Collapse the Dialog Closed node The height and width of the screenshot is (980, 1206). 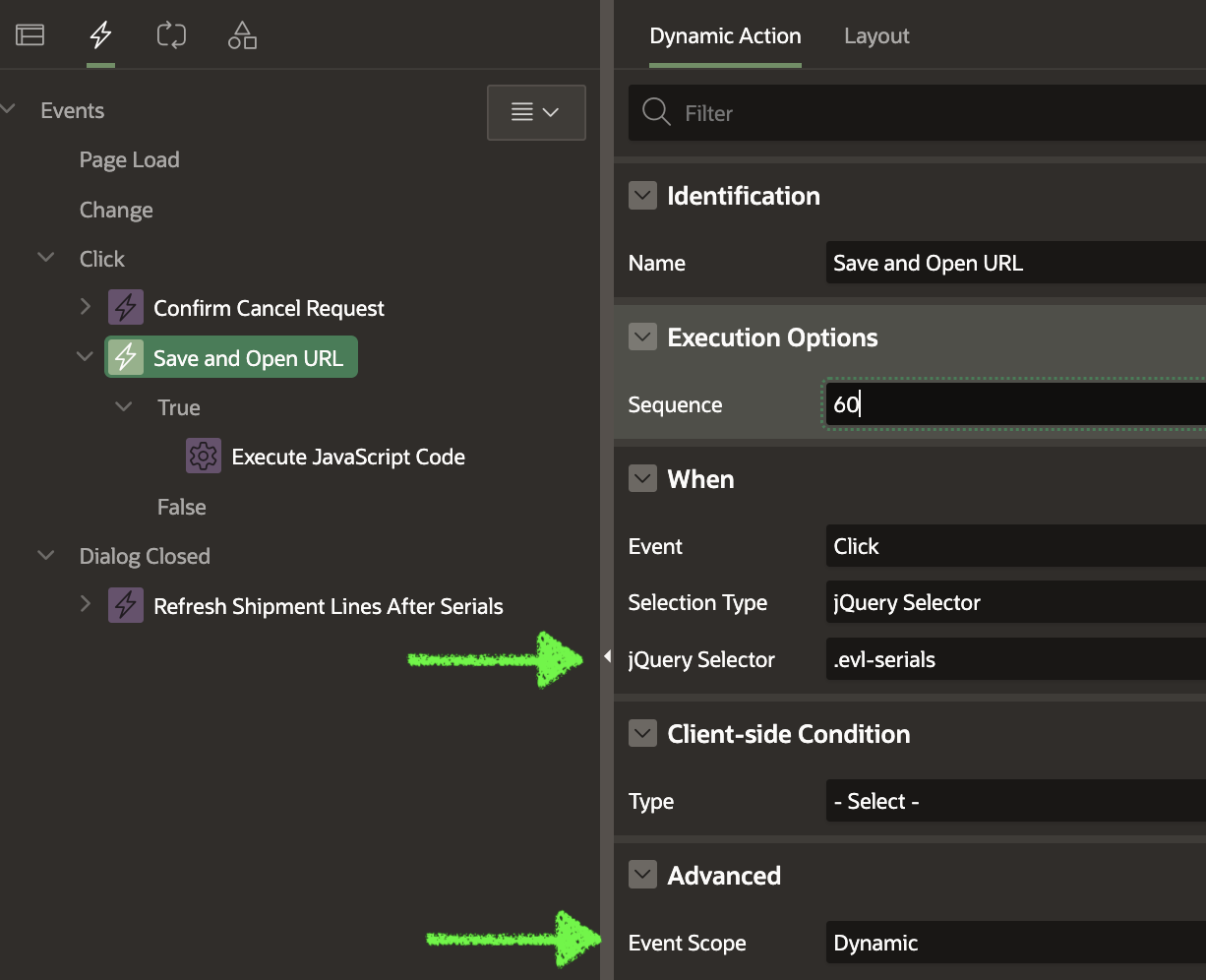coord(46,555)
